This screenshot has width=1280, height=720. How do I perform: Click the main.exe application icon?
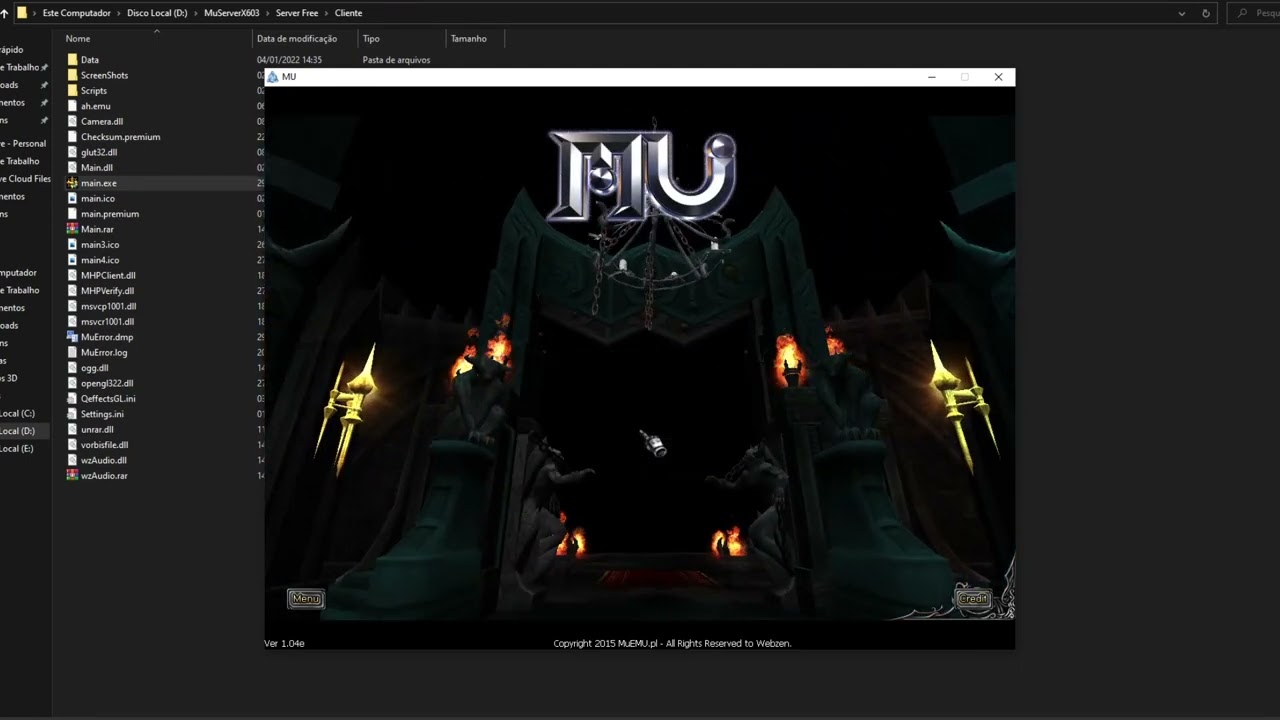pos(72,183)
